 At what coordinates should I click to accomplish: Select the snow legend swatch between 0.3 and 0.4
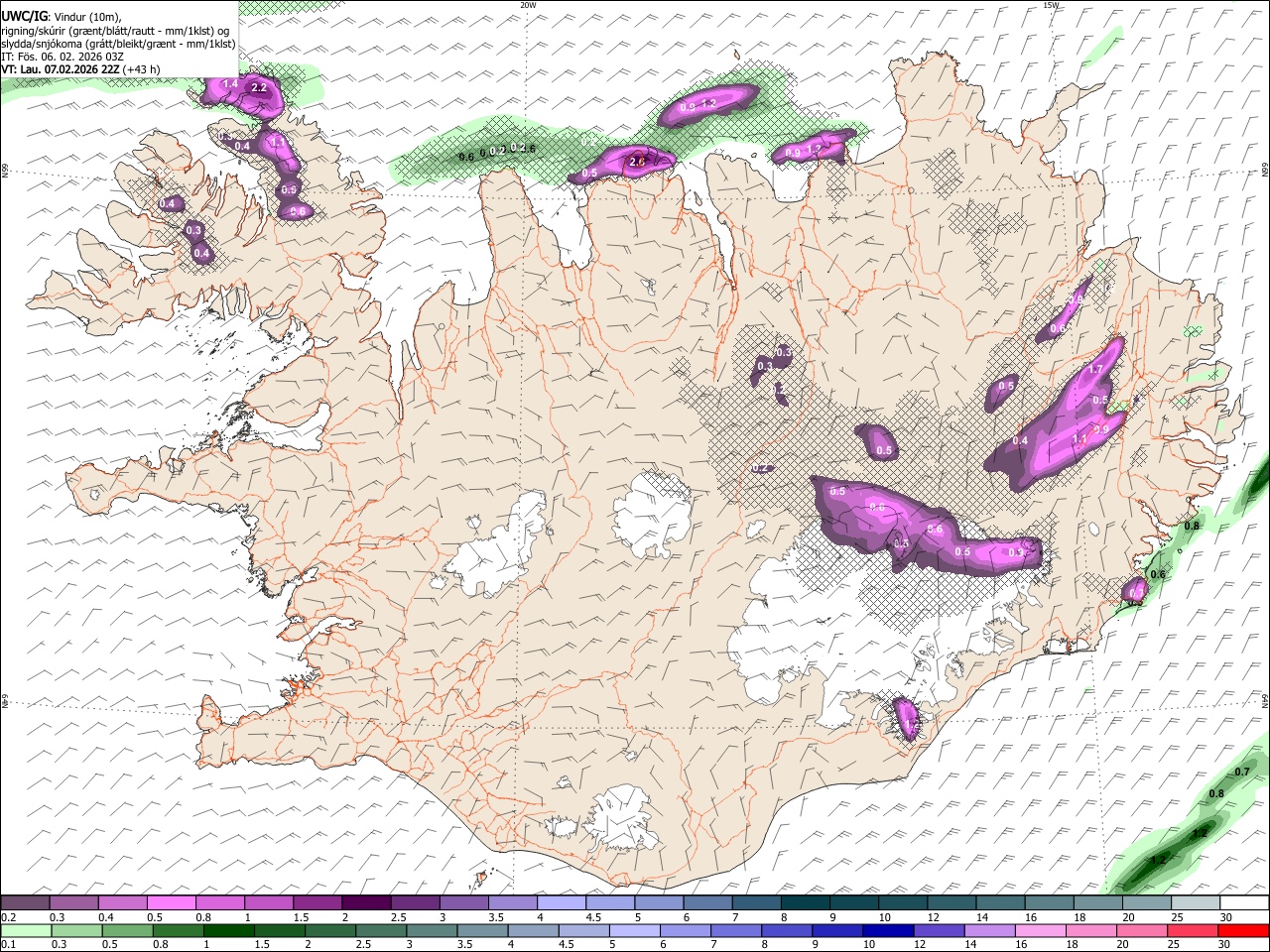[x=74, y=903]
